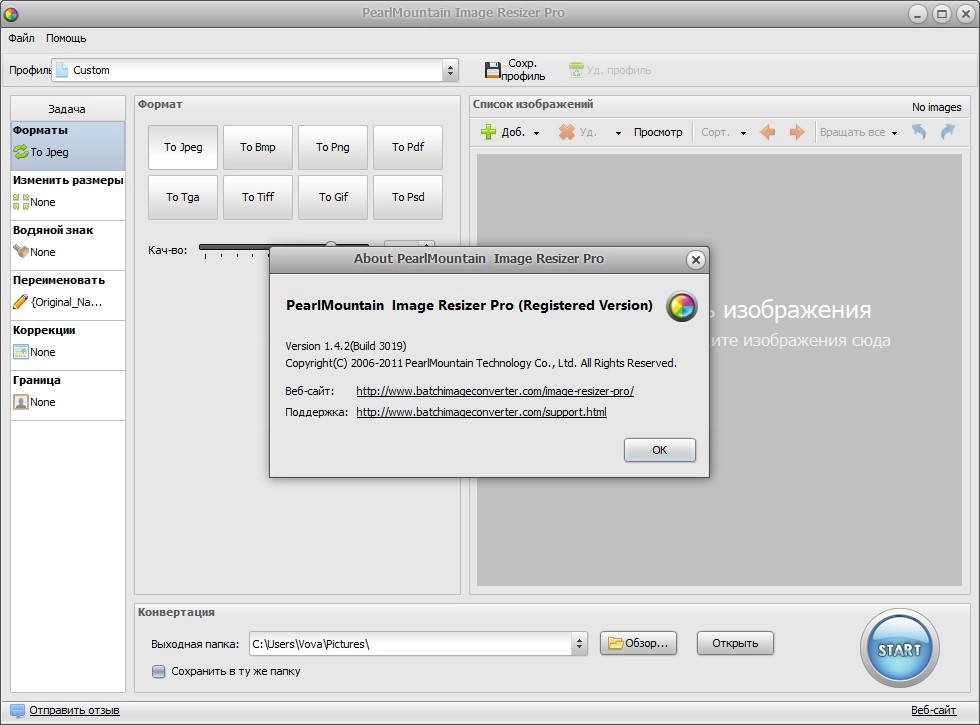Open the Коррекции task section
Viewport: 980px width, 725px height.
pos(68,345)
